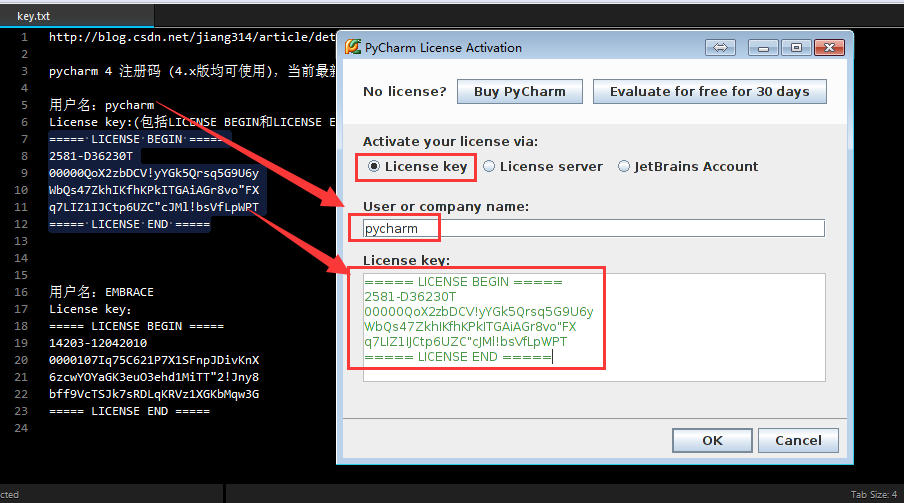The image size is (904, 503).
Task: Confirm activation with the OK button
Action: [x=712, y=441]
